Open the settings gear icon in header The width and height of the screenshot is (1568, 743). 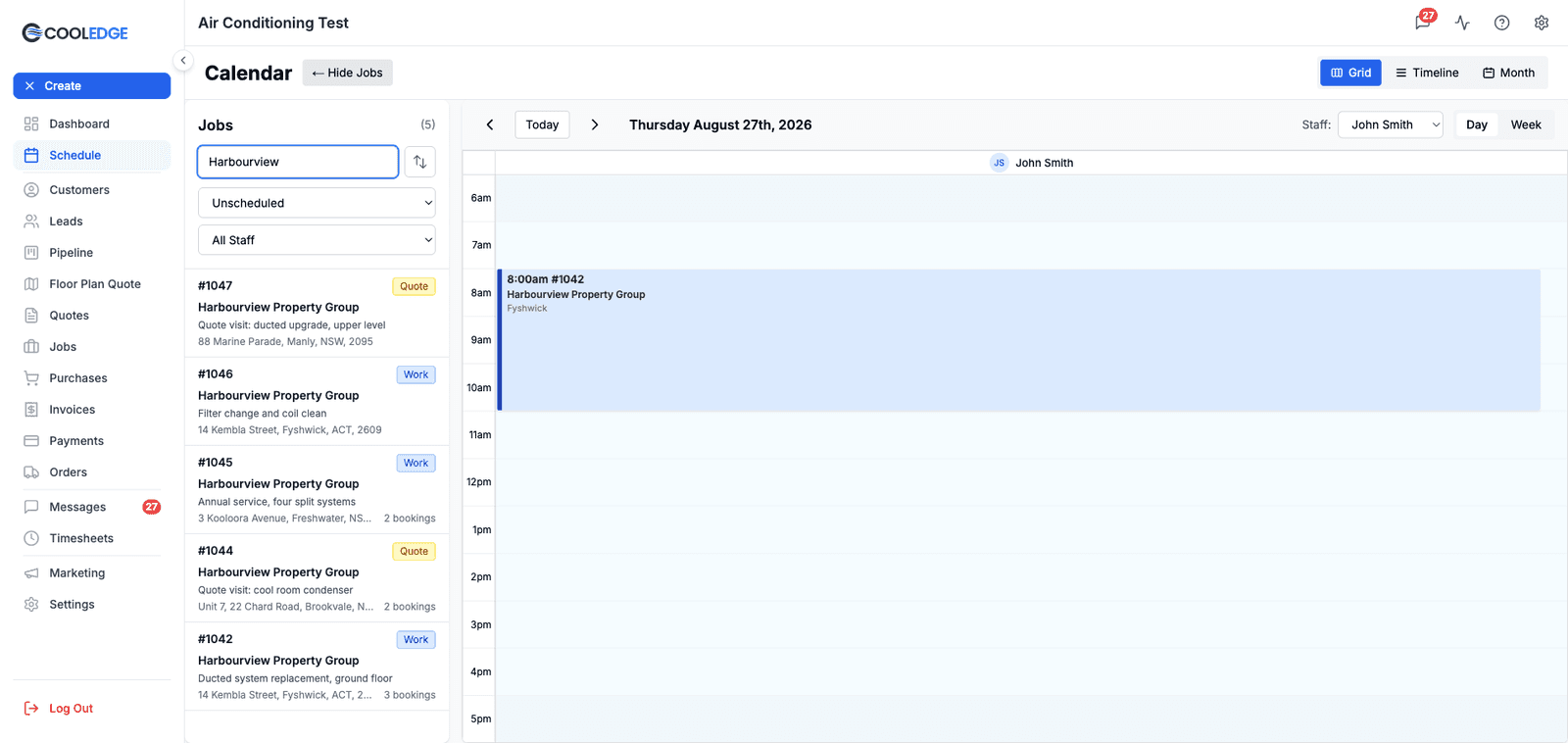(x=1542, y=23)
